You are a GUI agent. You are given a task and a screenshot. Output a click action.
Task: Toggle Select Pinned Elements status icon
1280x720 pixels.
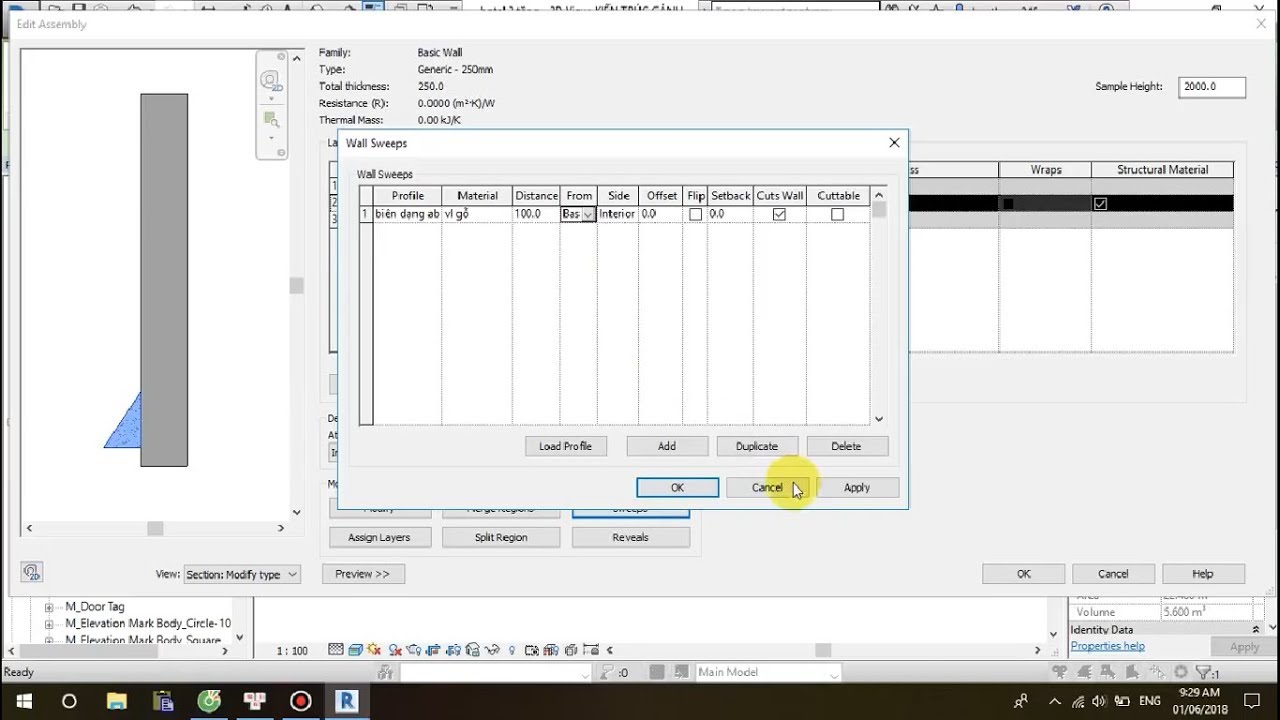[x=1108, y=672]
